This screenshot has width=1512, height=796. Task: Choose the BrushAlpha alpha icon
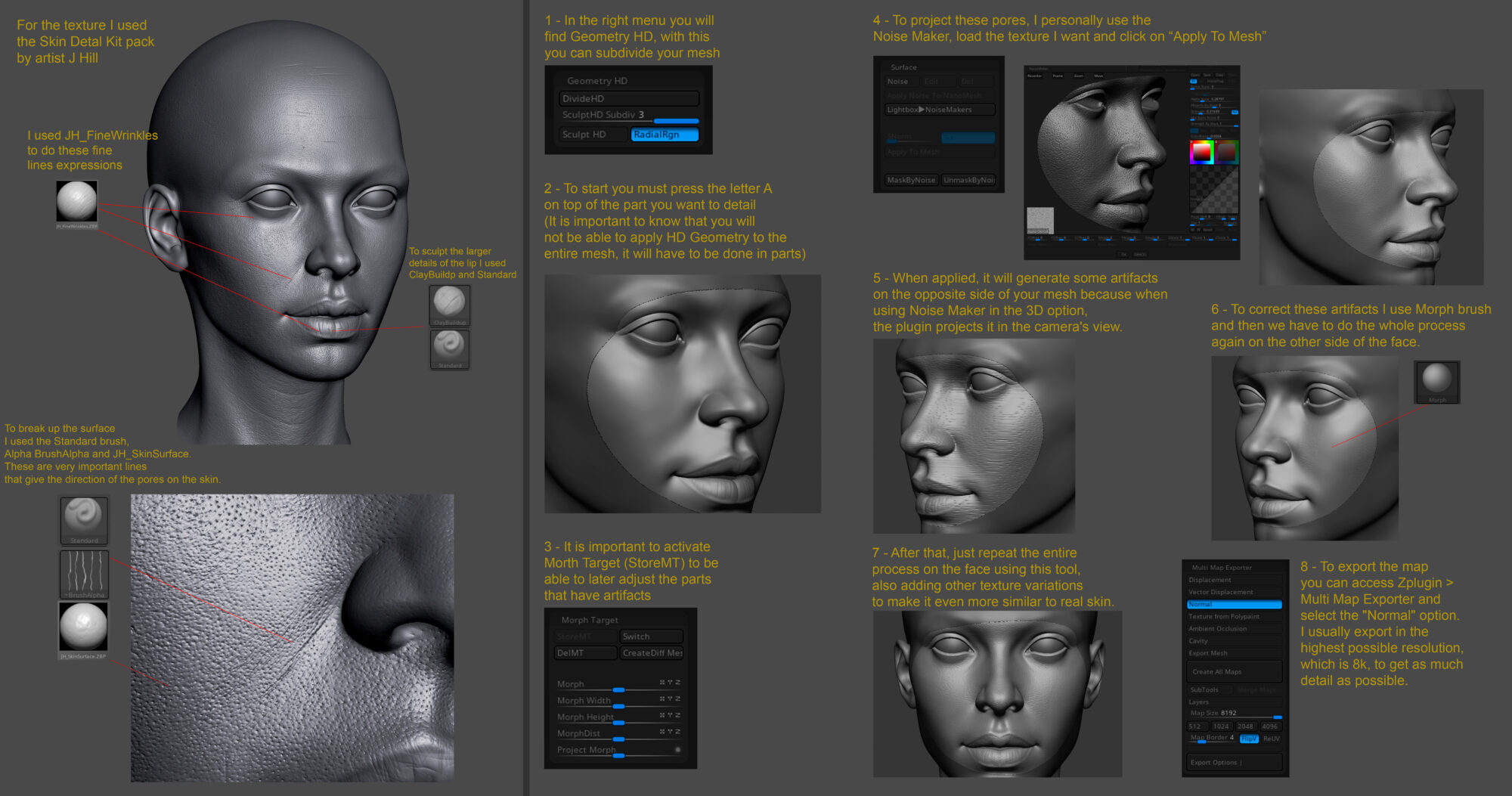coord(83,575)
